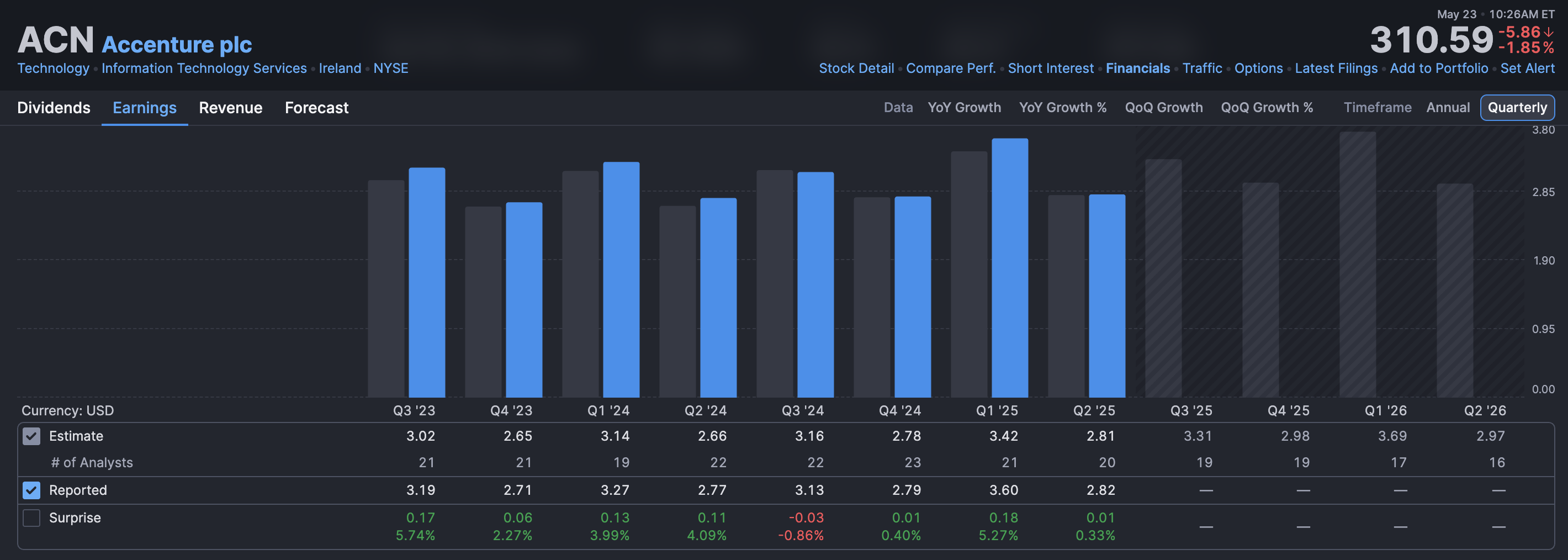Click the -0.86% surprise value
The height and width of the screenshot is (560, 1568).
801,536
